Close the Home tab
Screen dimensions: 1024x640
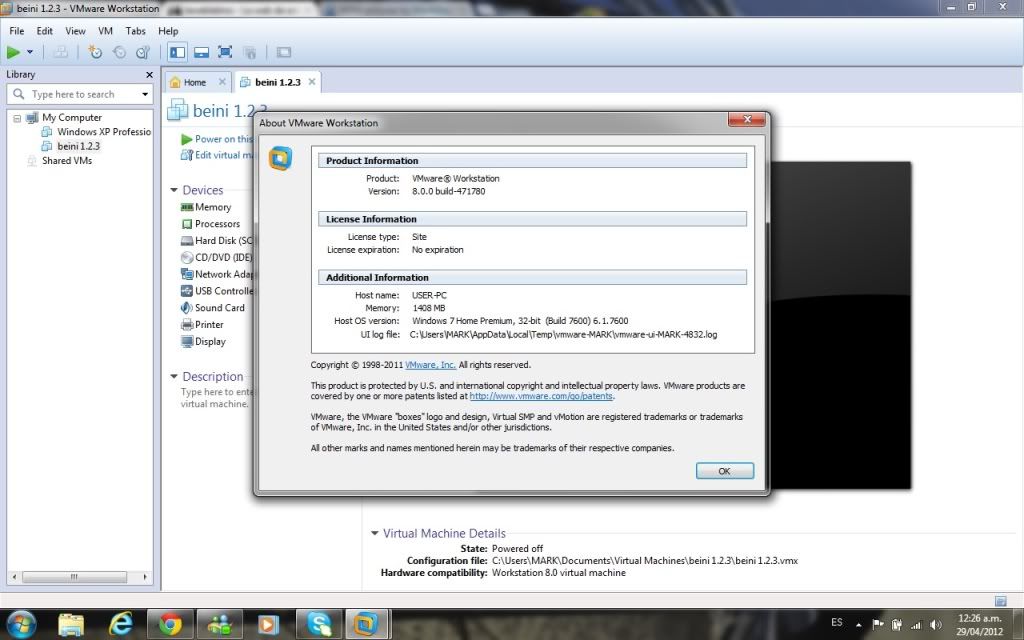click(x=222, y=82)
